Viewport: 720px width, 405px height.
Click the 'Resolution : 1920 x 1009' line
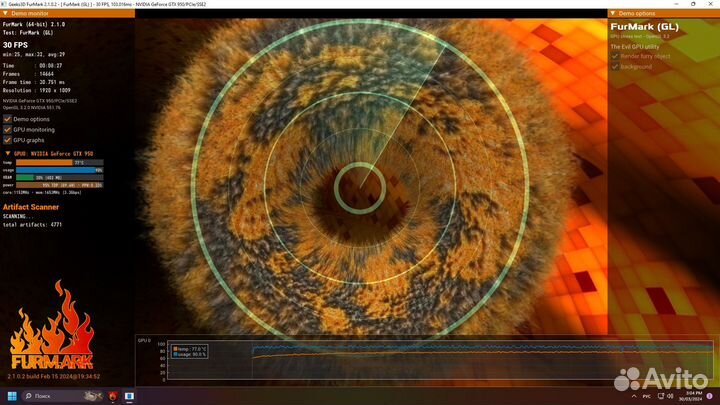click(37, 90)
